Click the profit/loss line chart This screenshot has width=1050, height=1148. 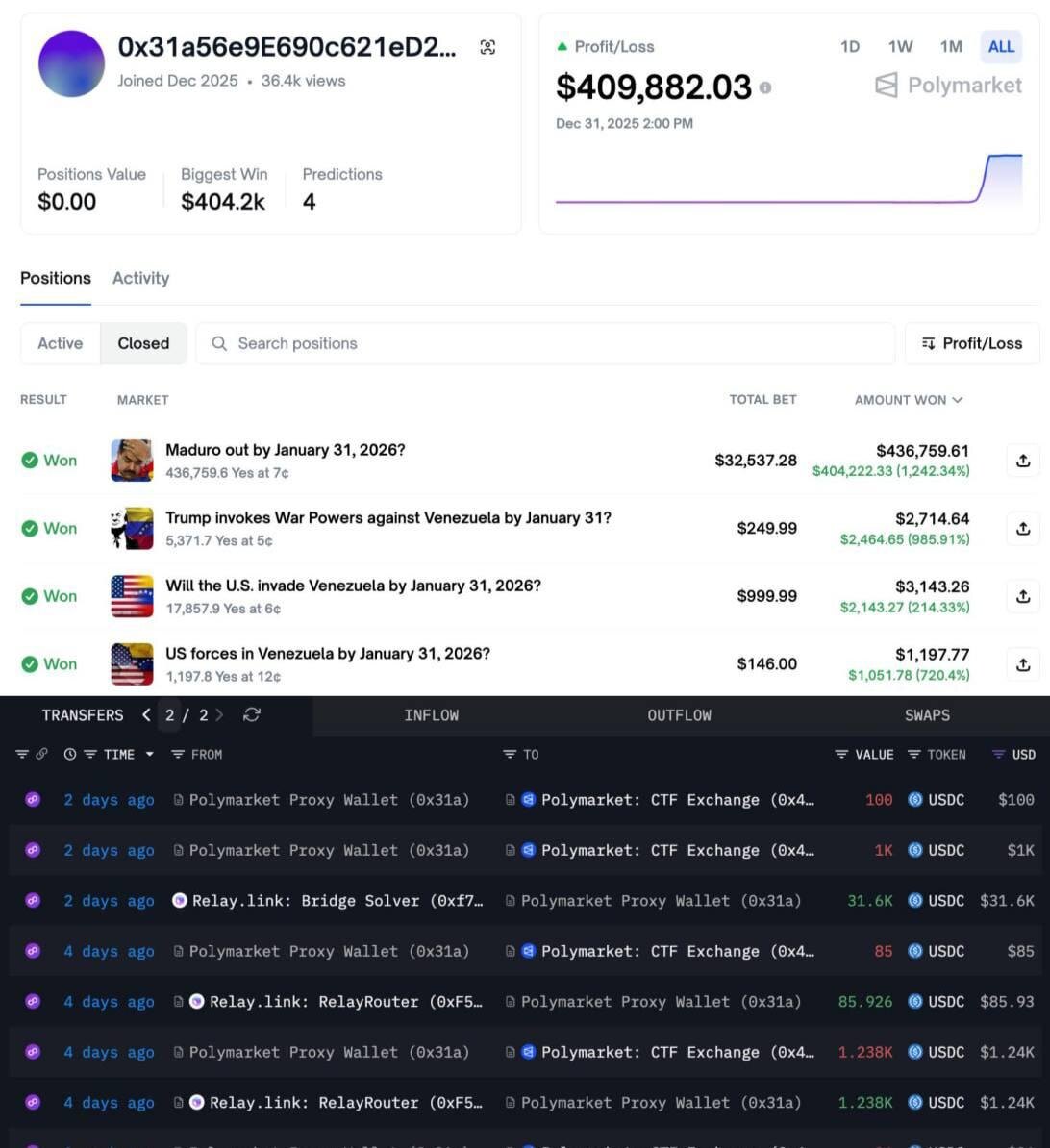click(788, 178)
